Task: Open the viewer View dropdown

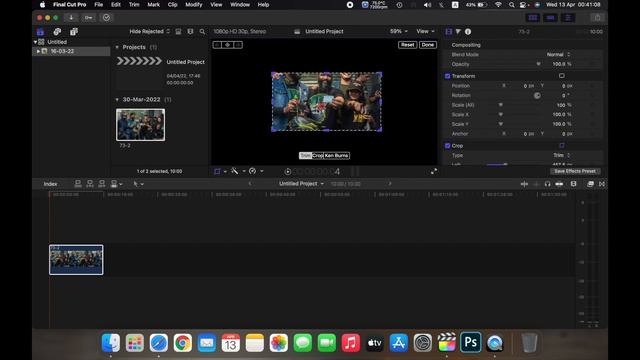Action: (x=425, y=31)
